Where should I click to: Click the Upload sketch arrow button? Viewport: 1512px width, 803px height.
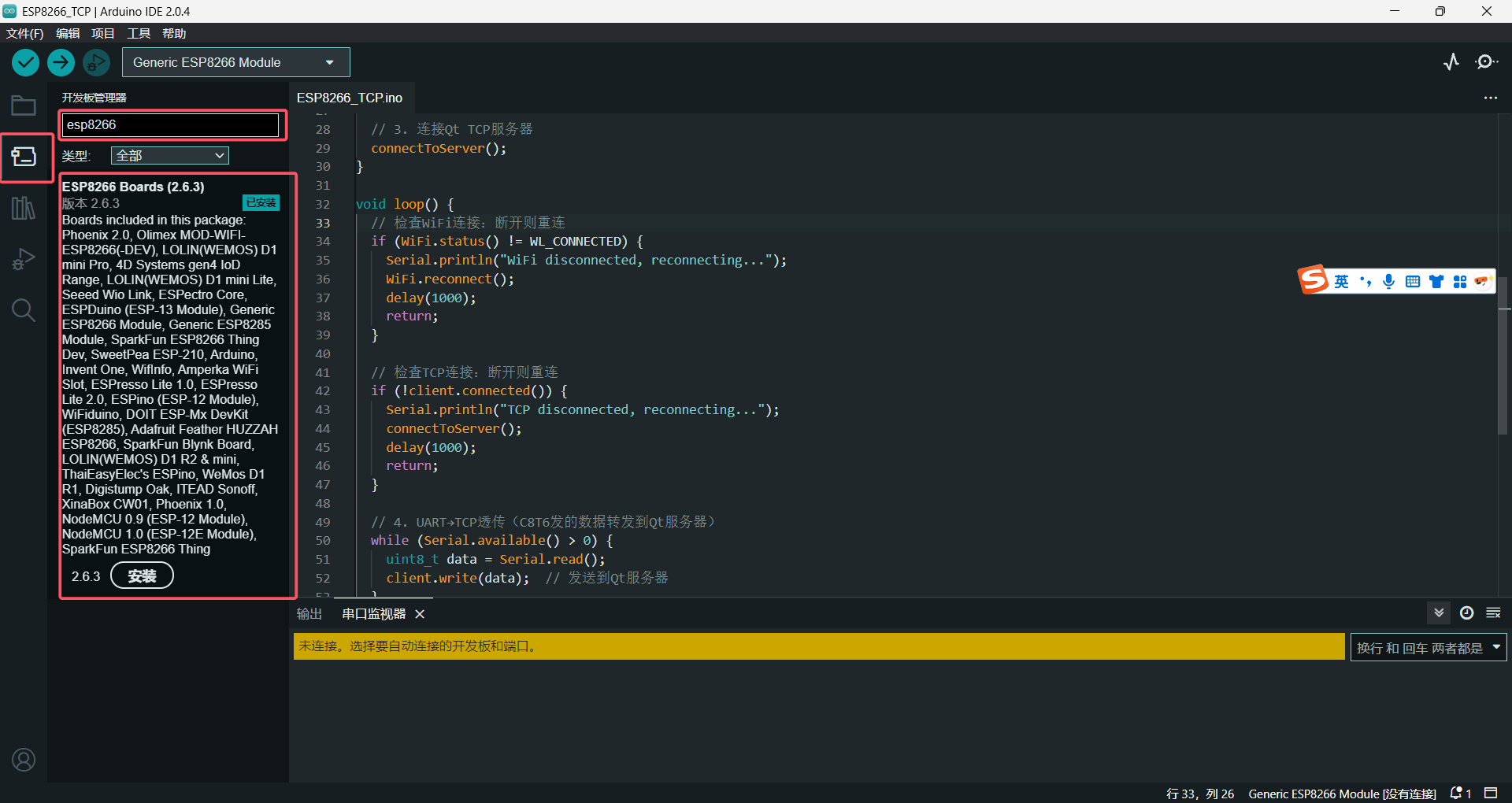coord(61,62)
